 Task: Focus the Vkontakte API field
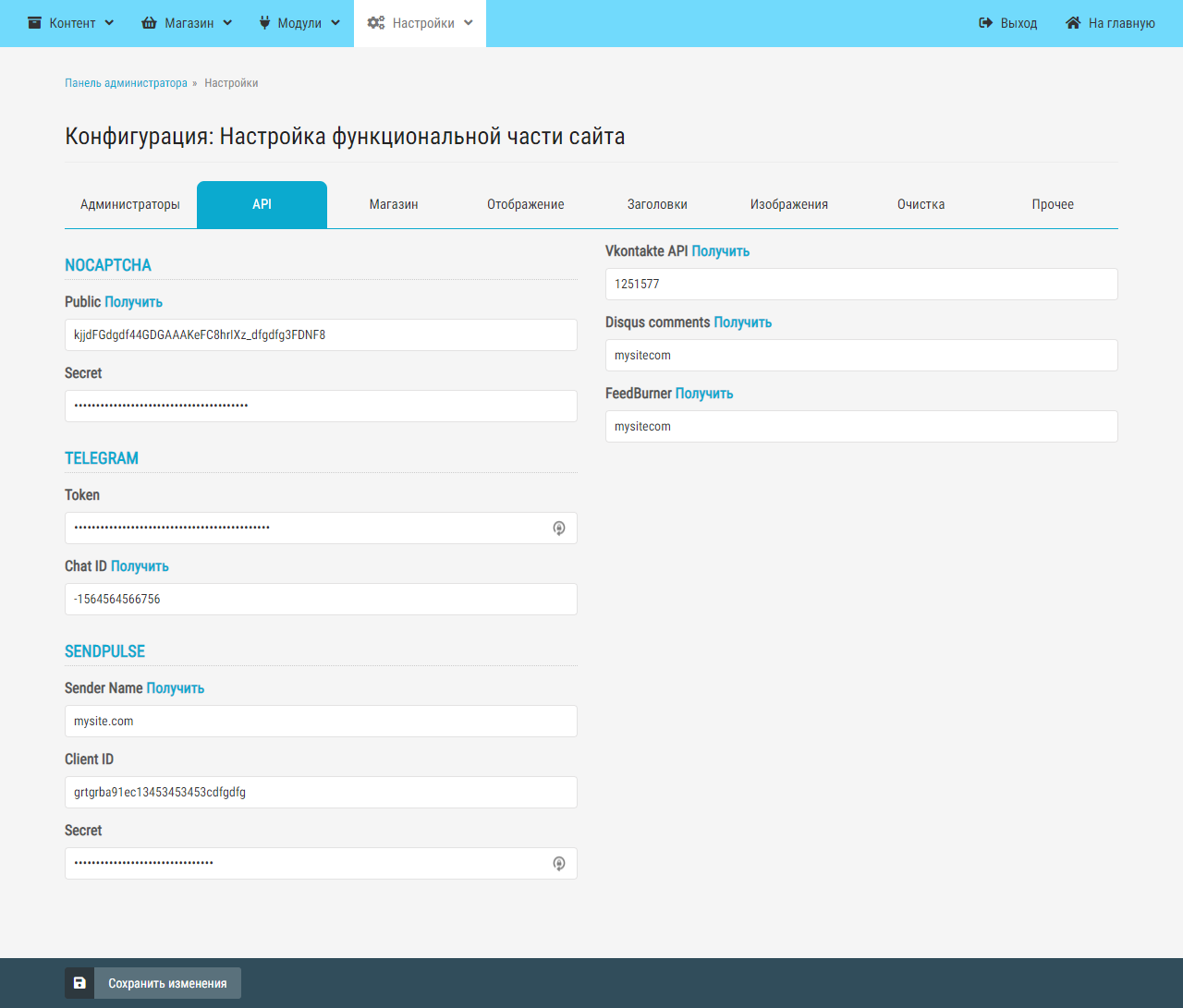[x=861, y=284]
